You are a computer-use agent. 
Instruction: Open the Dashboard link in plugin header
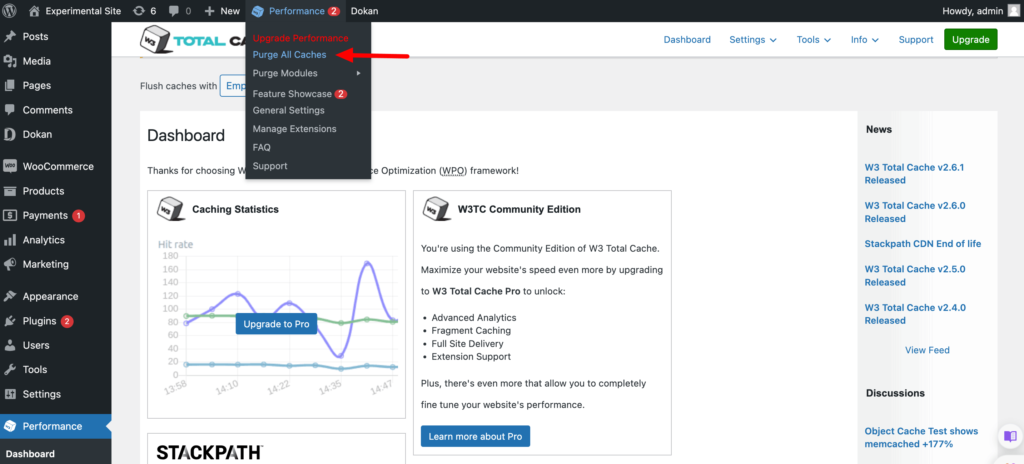pyautogui.click(x=687, y=40)
